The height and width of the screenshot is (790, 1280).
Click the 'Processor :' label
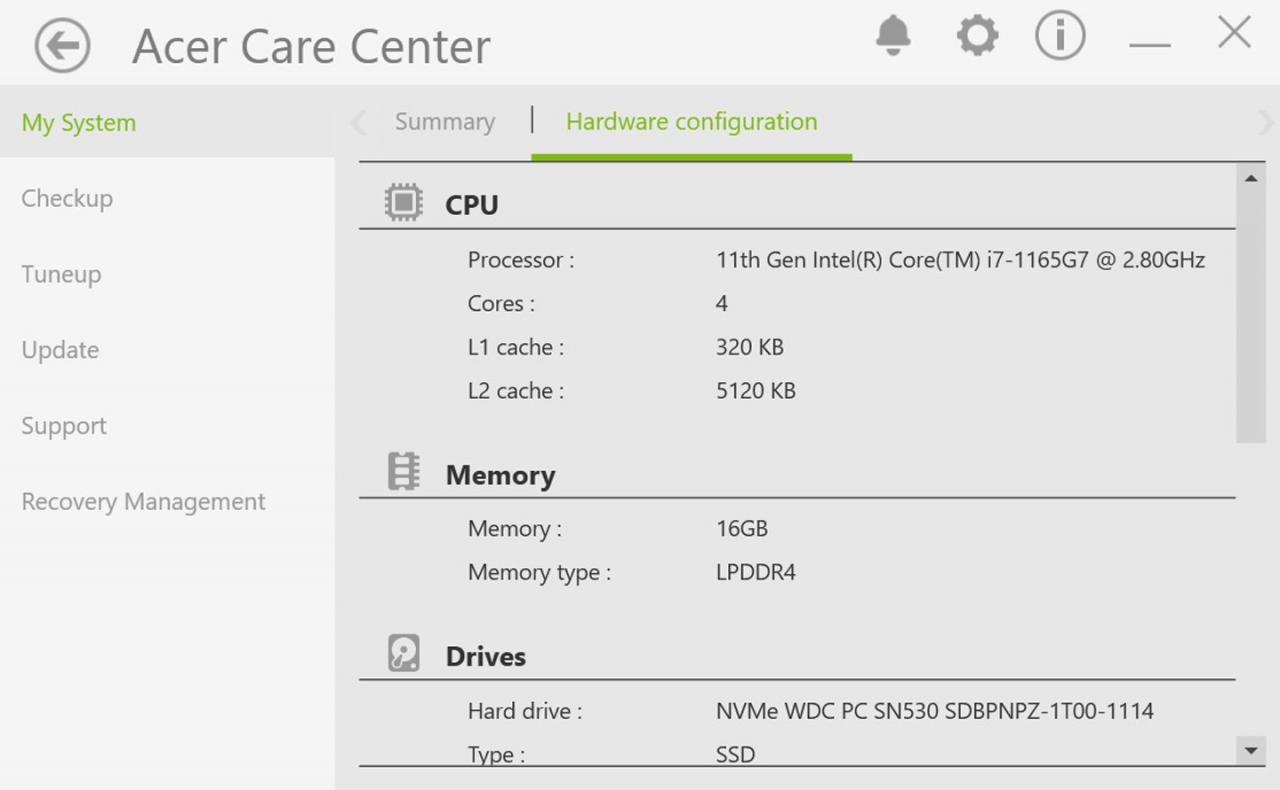521,260
